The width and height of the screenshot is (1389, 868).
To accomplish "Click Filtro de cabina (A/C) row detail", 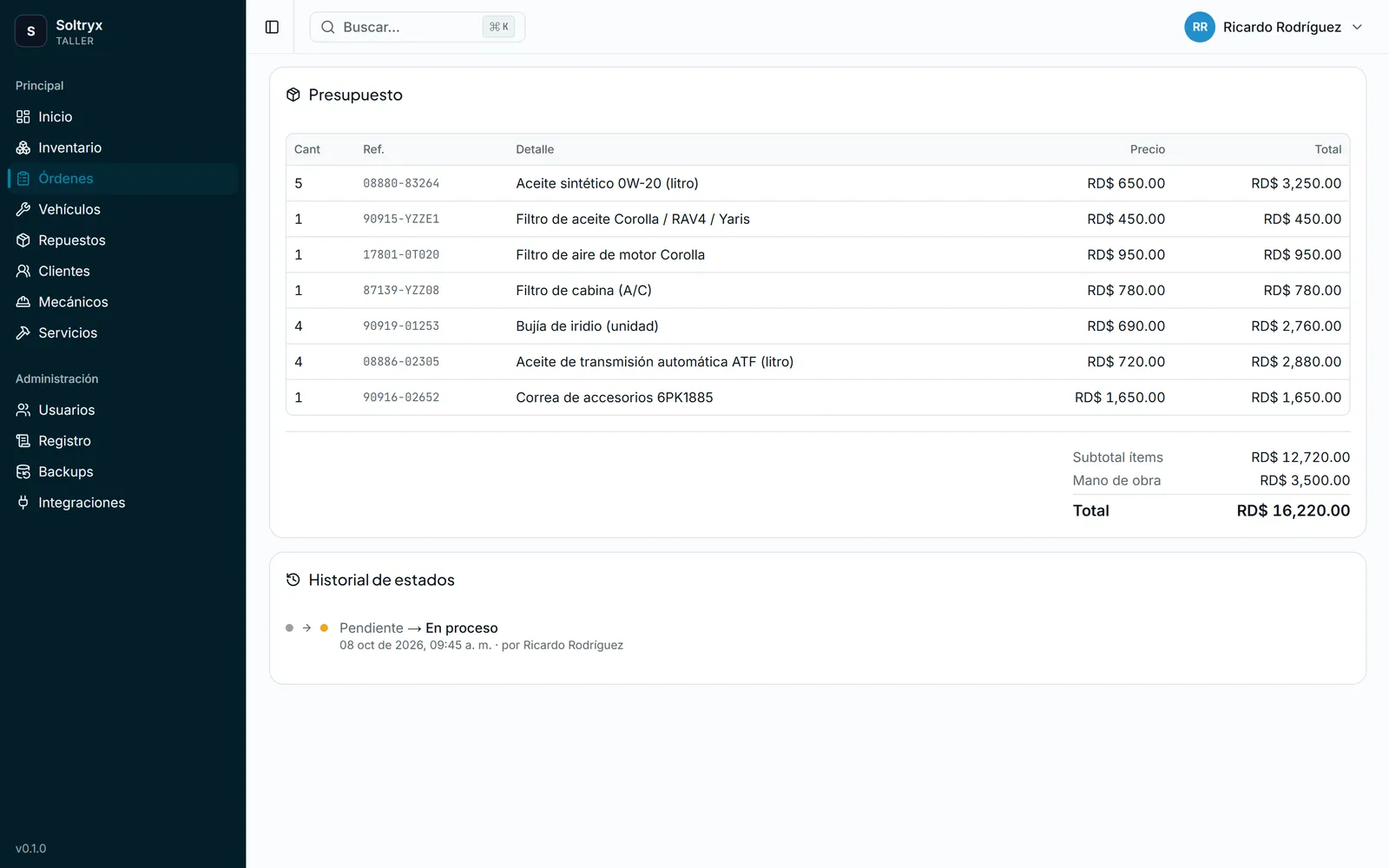I will (583, 290).
